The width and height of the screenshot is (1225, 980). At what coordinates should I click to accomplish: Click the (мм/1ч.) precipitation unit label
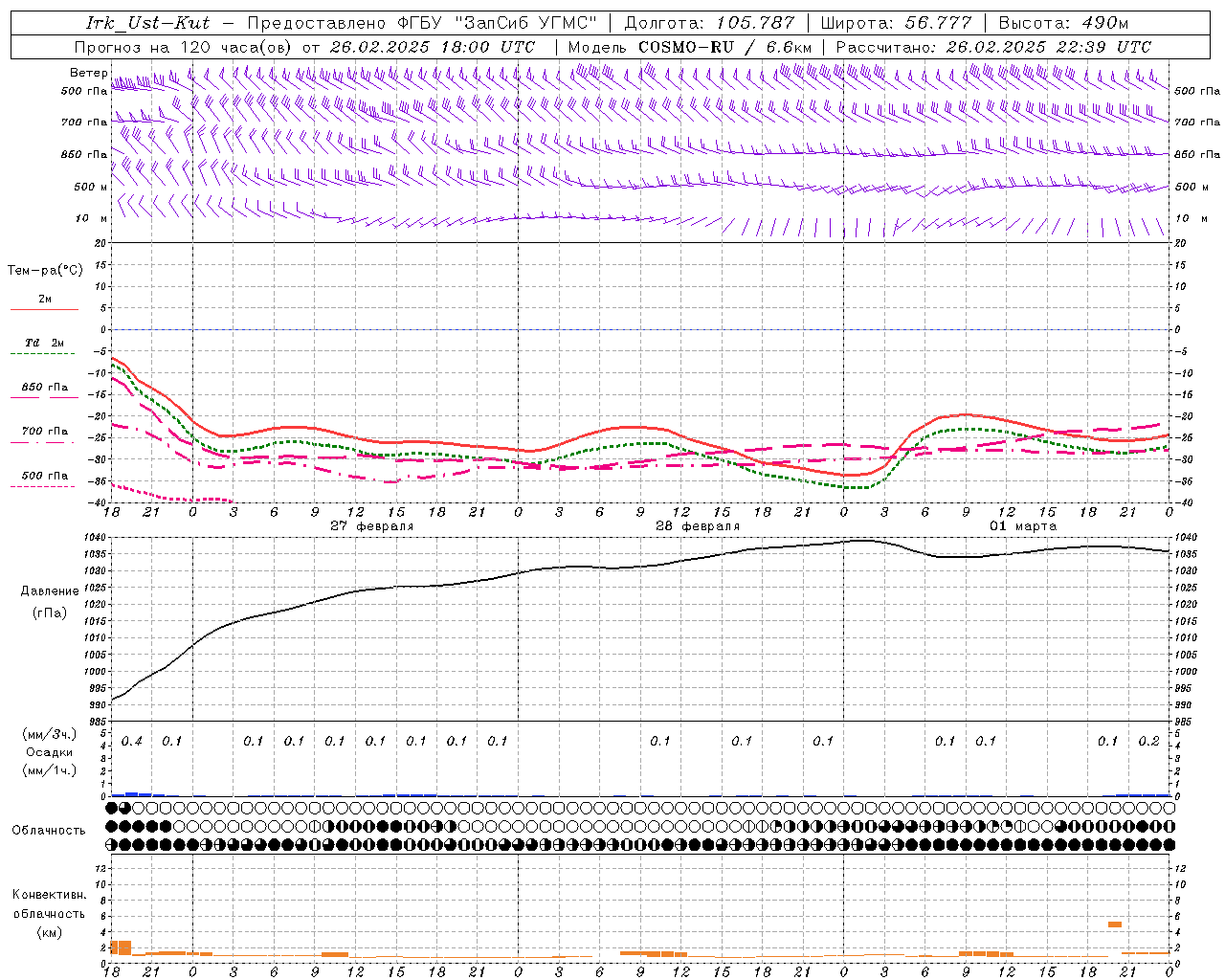coord(49,770)
